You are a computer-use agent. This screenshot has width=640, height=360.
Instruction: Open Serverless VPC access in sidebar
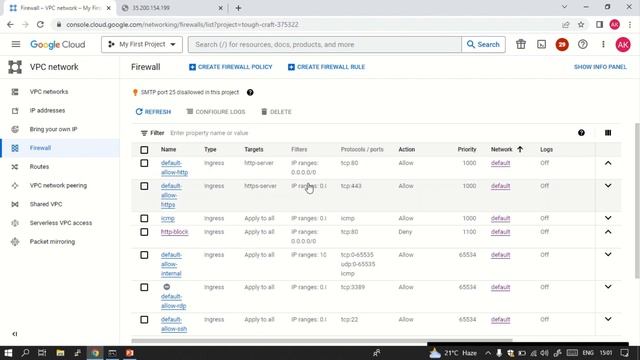[x=60, y=223]
